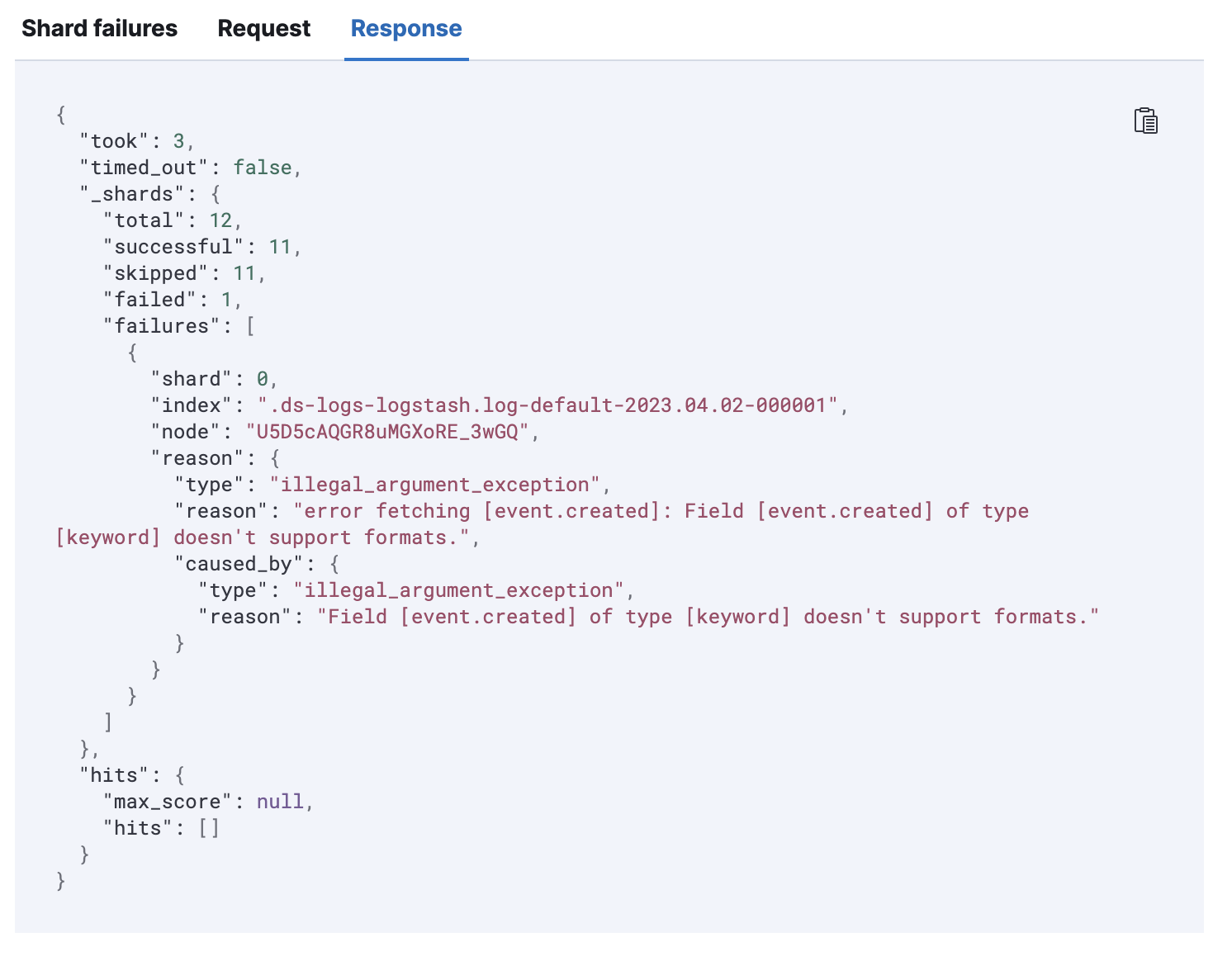Screen dimensions: 1232x961
Task: Select the Response tab
Action: [x=406, y=29]
